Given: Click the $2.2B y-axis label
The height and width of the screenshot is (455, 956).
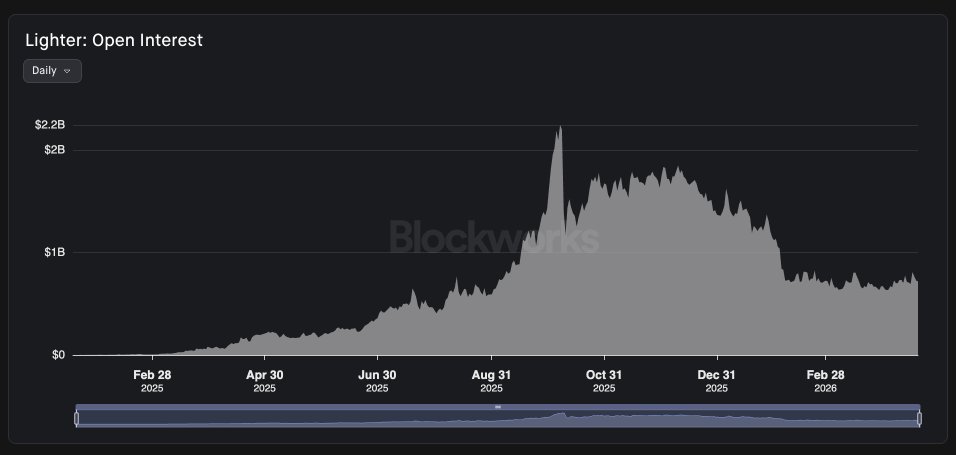Looking at the screenshot, I should coord(50,125).
